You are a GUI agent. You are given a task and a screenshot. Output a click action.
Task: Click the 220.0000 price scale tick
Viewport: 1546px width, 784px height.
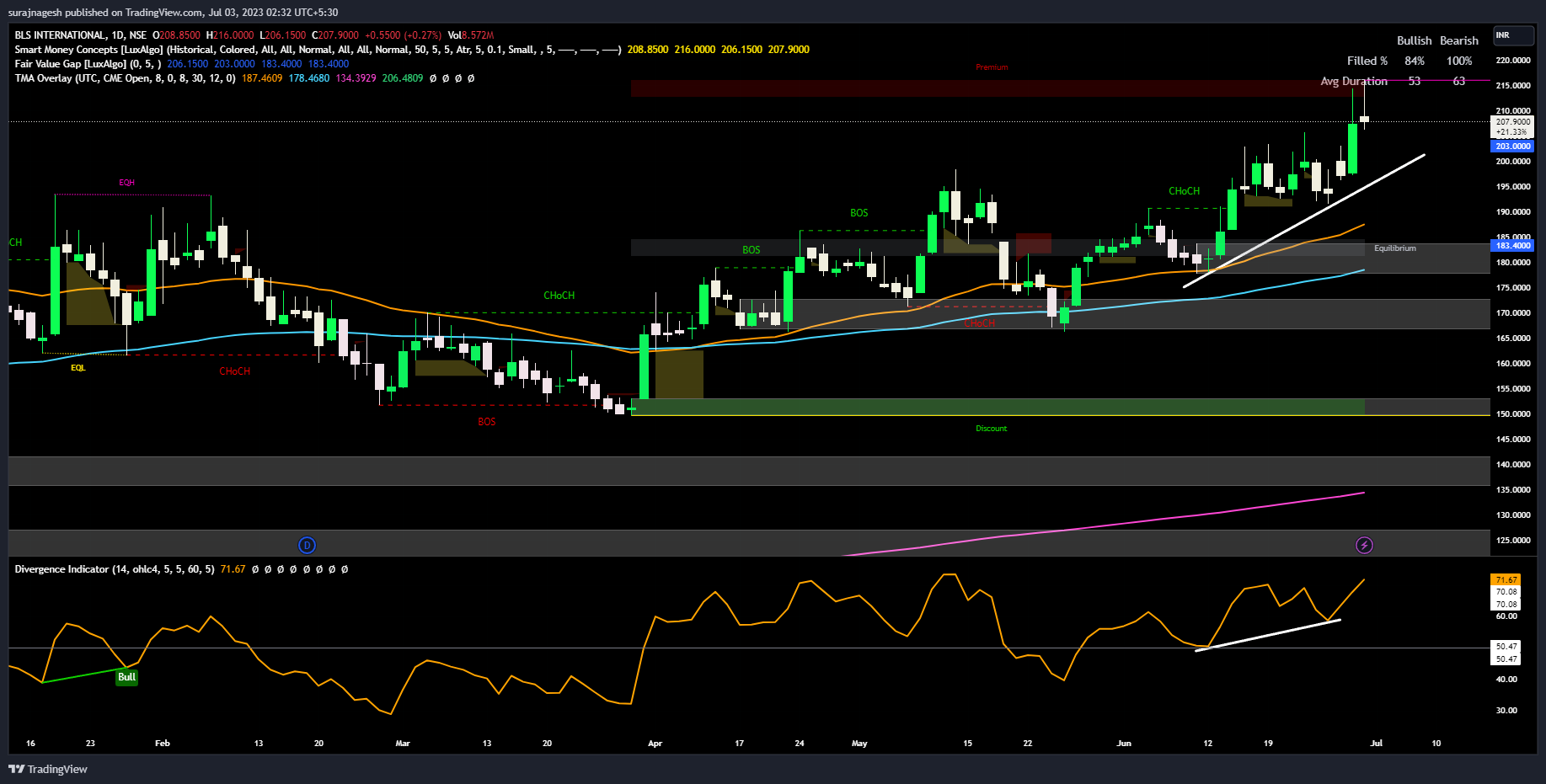(1513, 61)
